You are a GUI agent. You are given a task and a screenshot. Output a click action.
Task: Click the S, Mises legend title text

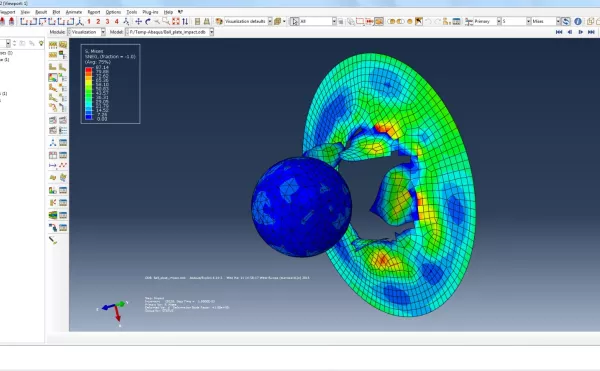(x=94, y=51)
